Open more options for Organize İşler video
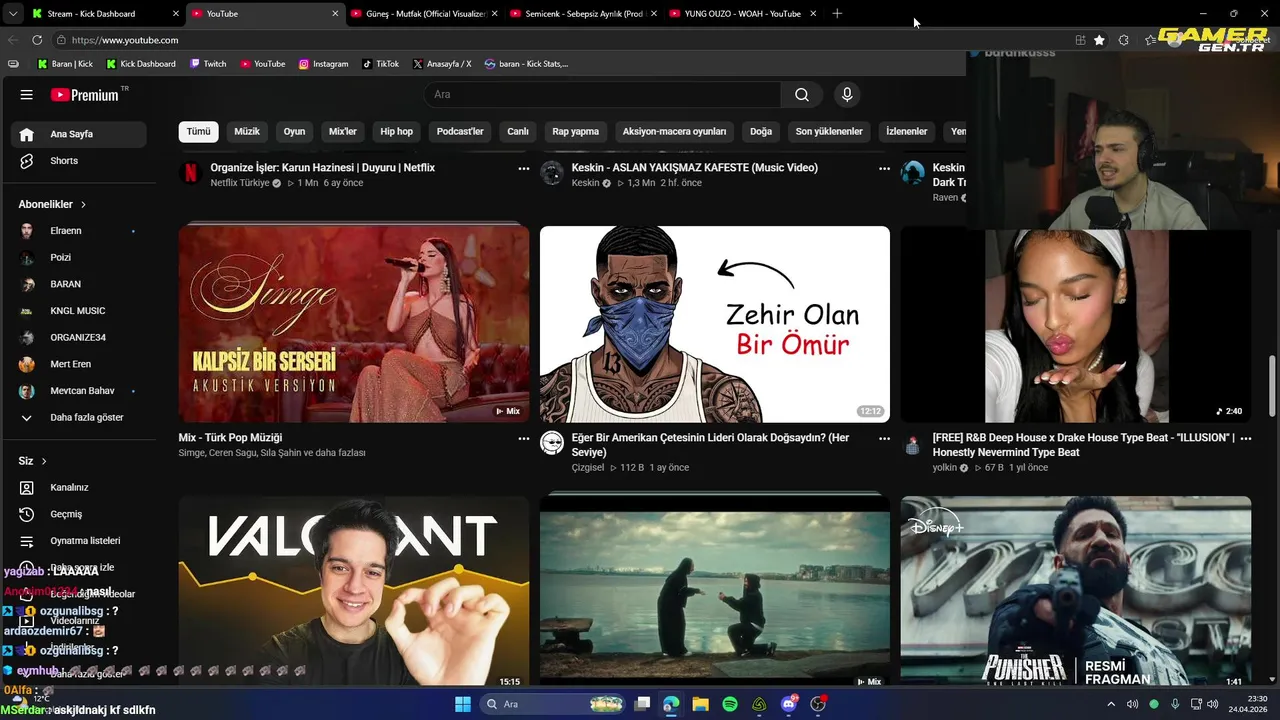 (x=523, y=169)
